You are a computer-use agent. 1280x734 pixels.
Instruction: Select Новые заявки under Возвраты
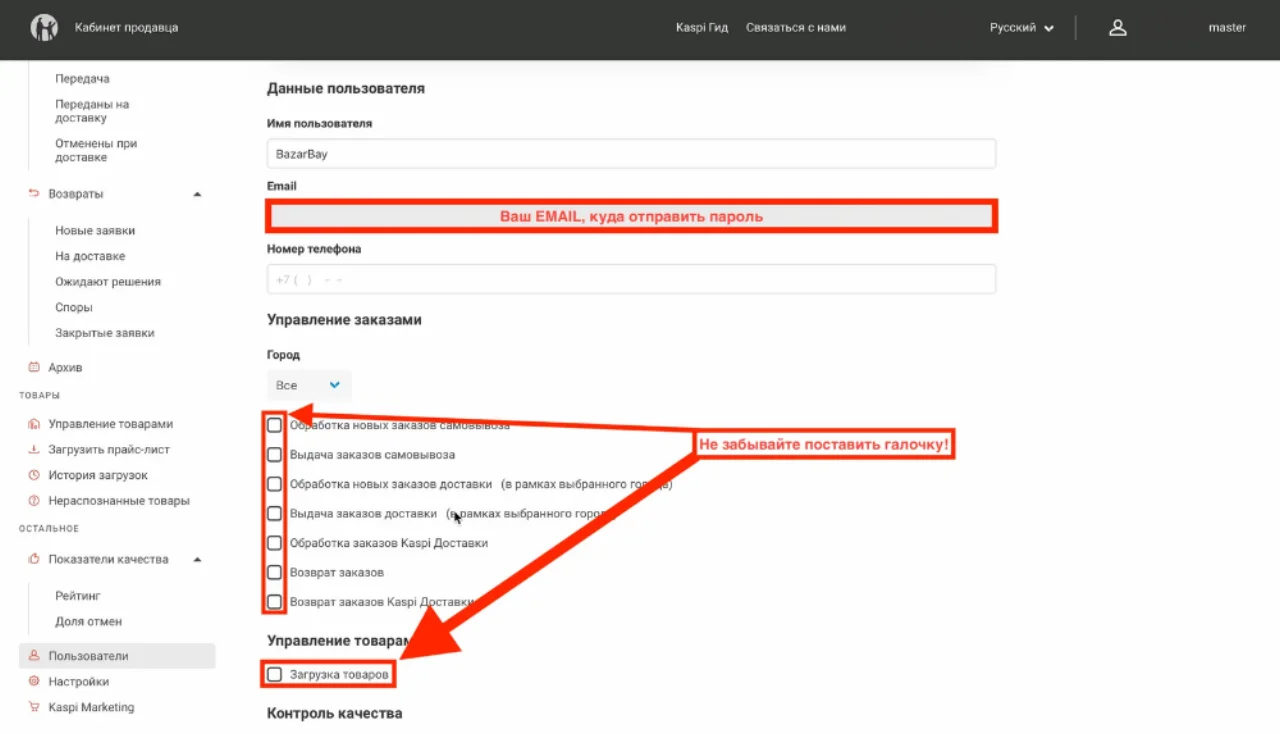click(95, 231)
